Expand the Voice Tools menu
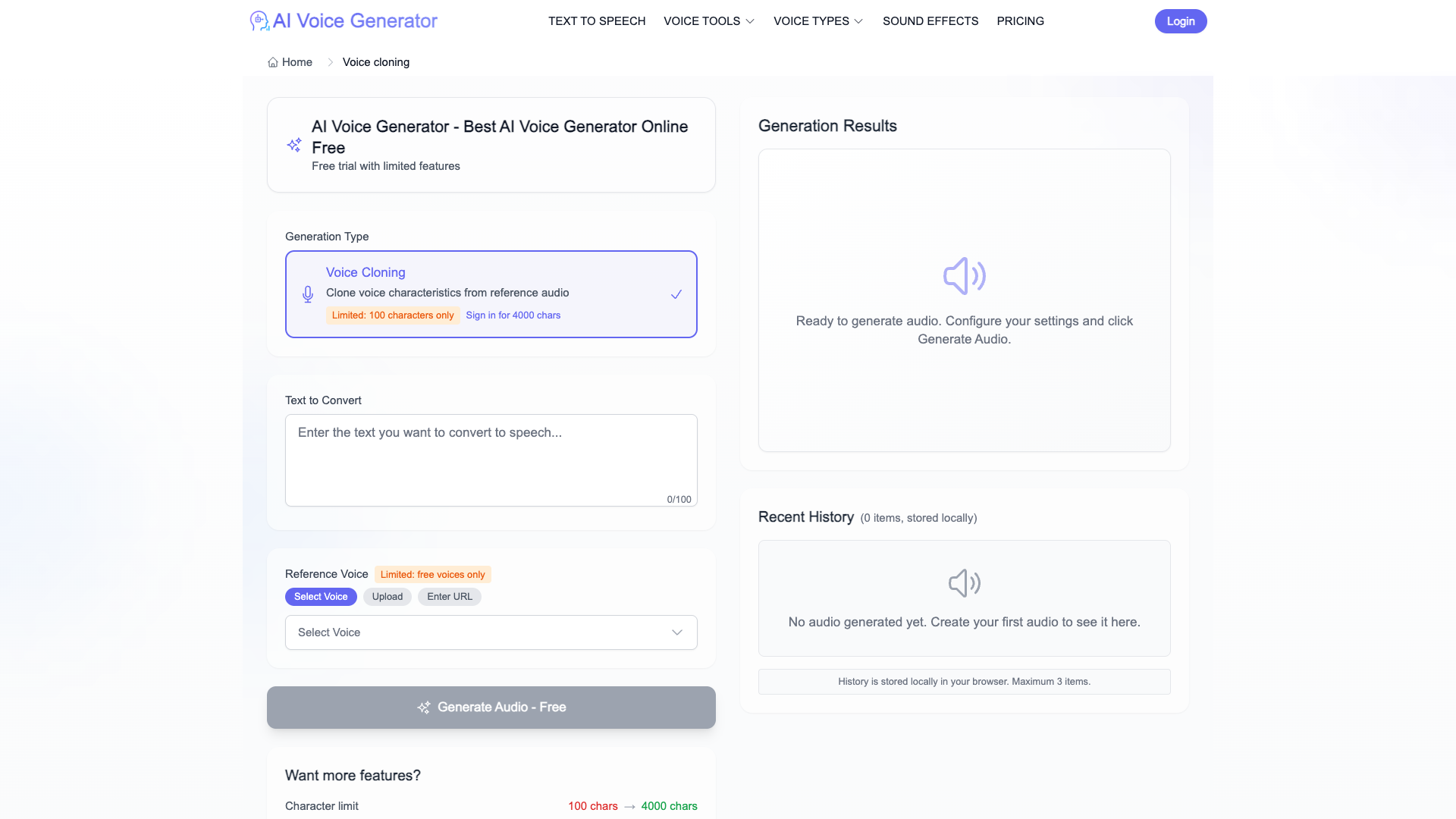The image size is (1456, 819). pos(709,21)
